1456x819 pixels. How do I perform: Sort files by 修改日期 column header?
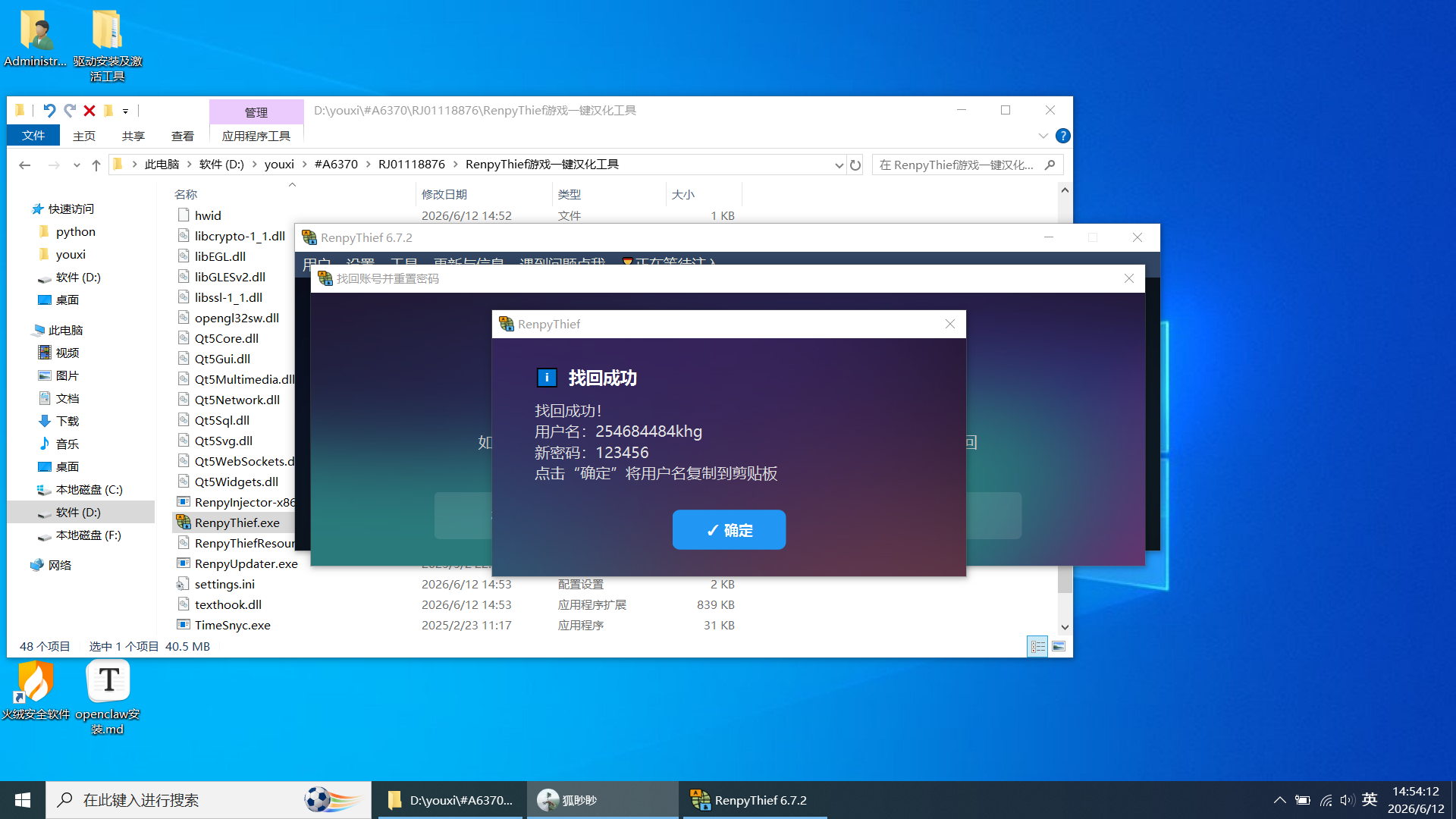tap(444, 195)
